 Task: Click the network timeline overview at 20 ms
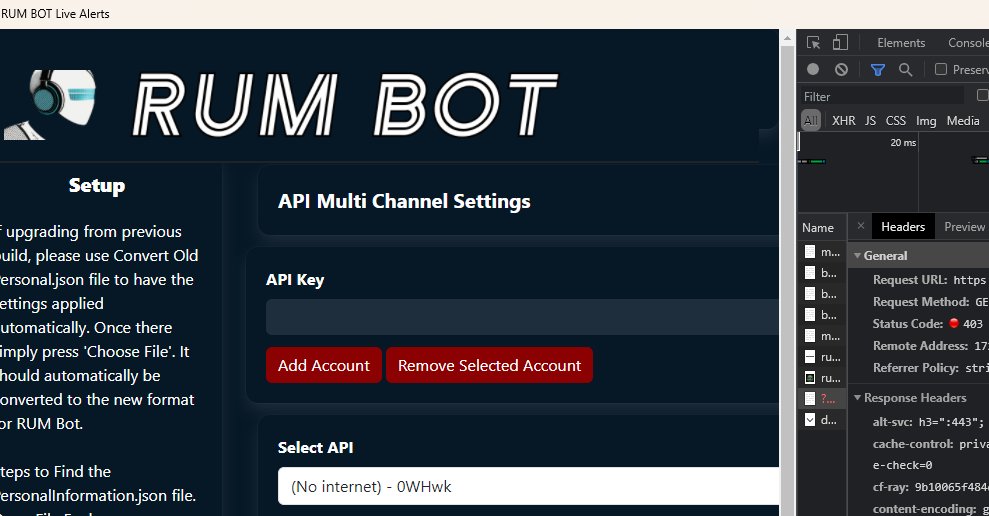pyautogui.click(x=903, y=143)
